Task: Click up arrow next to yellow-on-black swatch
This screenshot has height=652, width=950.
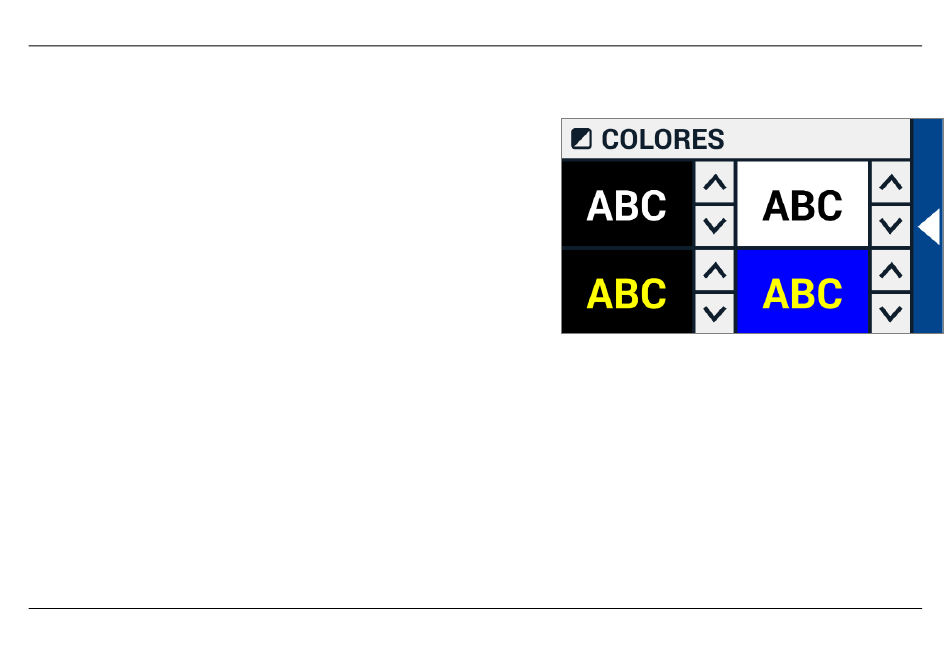Action: click(714, 270)
